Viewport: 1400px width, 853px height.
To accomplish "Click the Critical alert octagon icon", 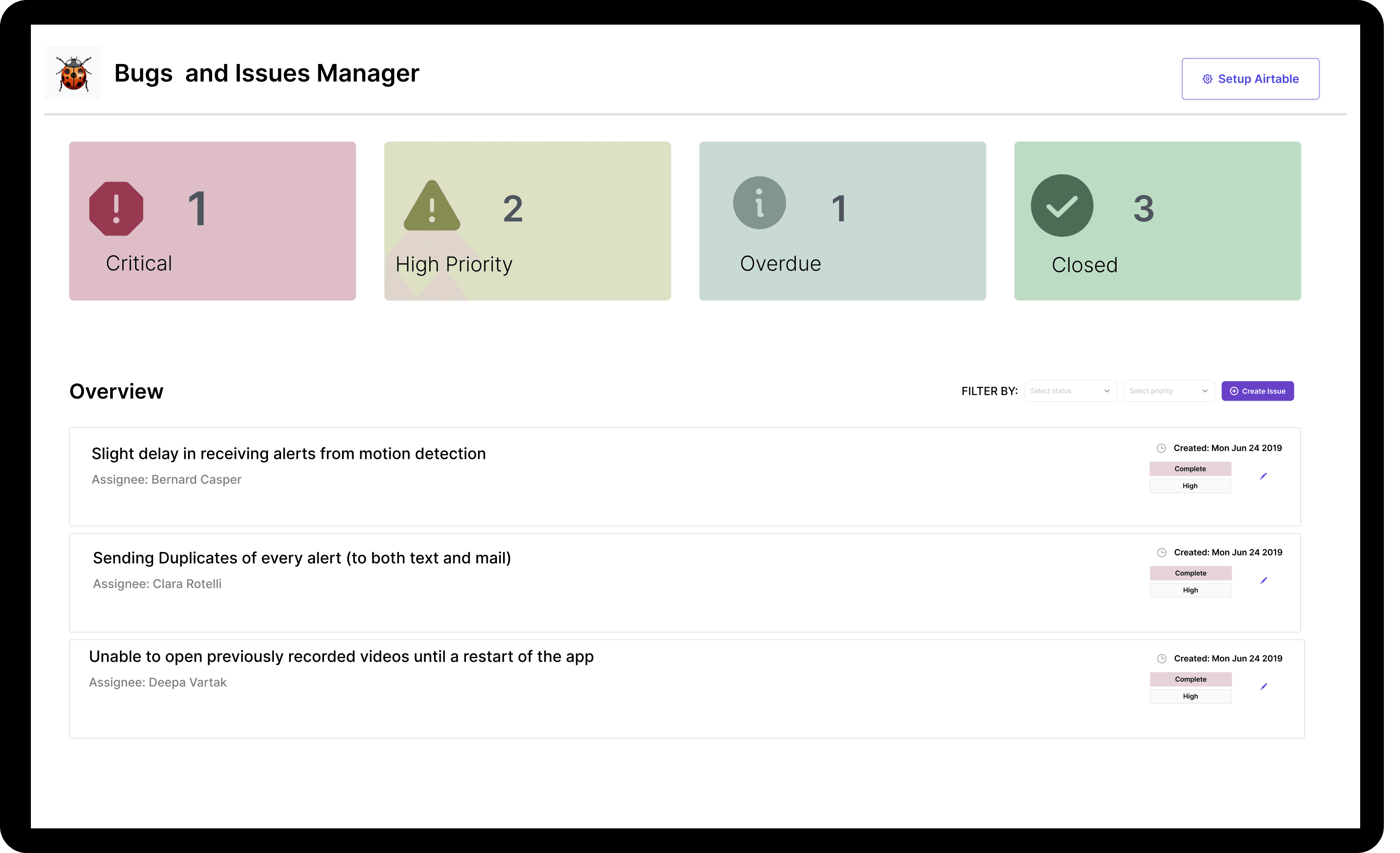I will click(116, 209).
